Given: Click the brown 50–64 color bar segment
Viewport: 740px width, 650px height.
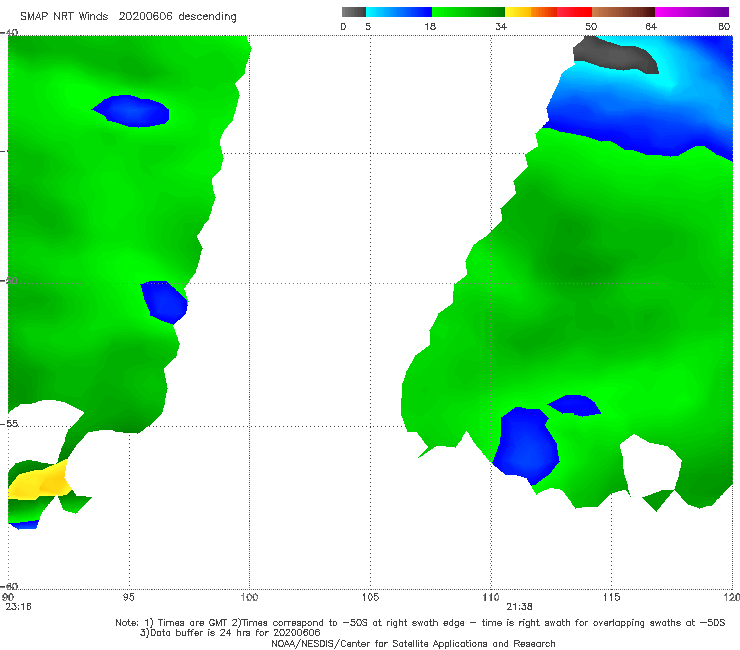Looking at the screenshot, I should coord(623,12).
